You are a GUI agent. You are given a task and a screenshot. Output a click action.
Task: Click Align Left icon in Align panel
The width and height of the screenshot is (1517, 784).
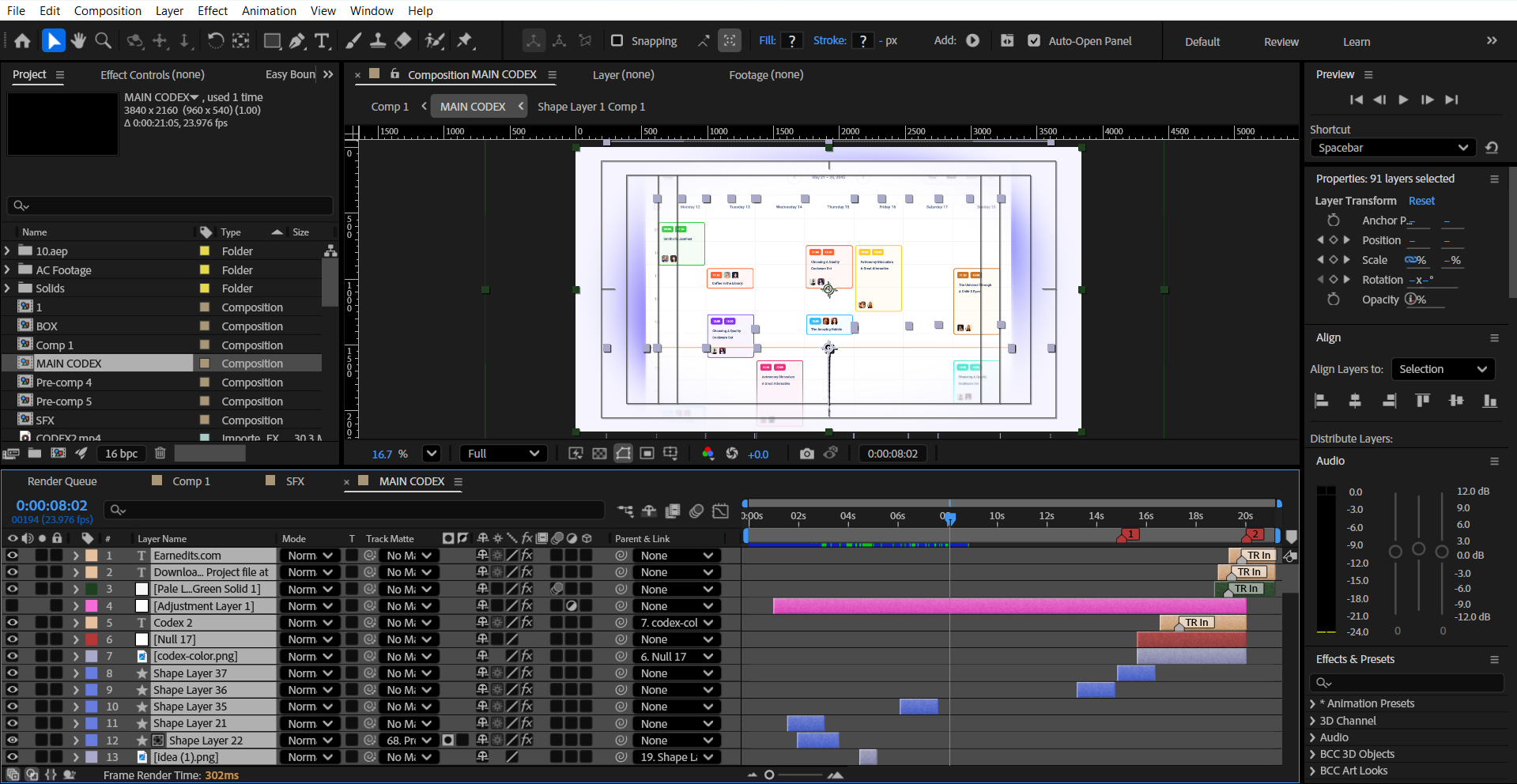pos(1321,401)
